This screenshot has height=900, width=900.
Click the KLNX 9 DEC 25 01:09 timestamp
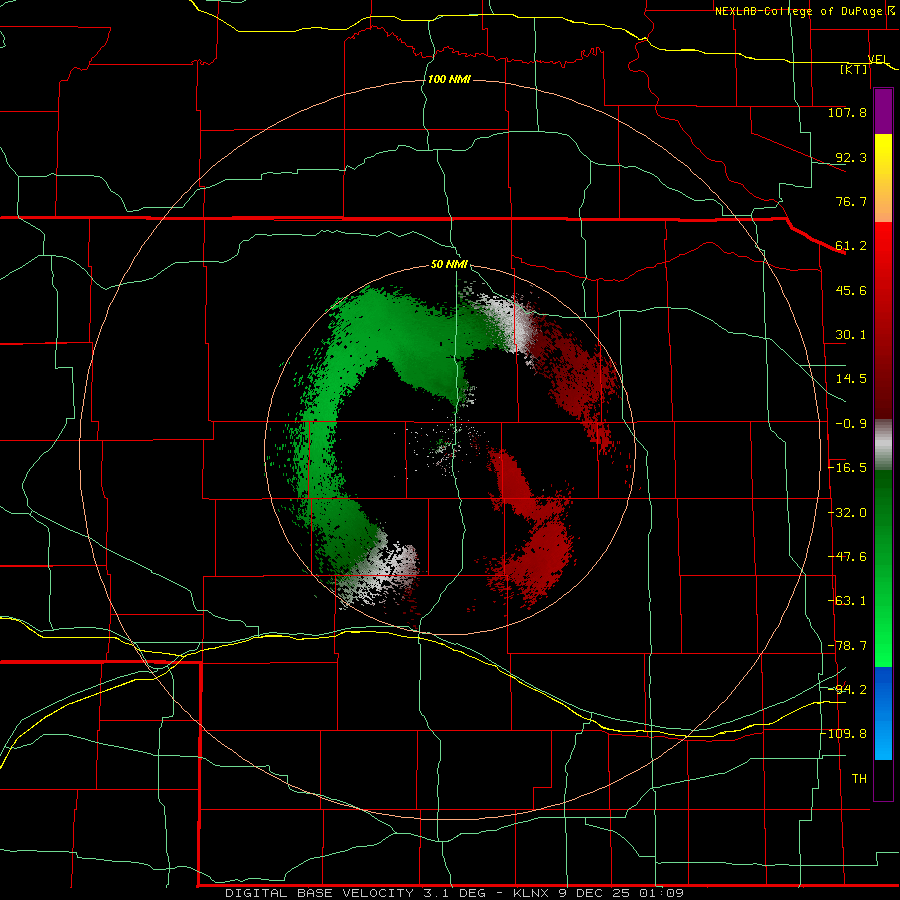598,893
